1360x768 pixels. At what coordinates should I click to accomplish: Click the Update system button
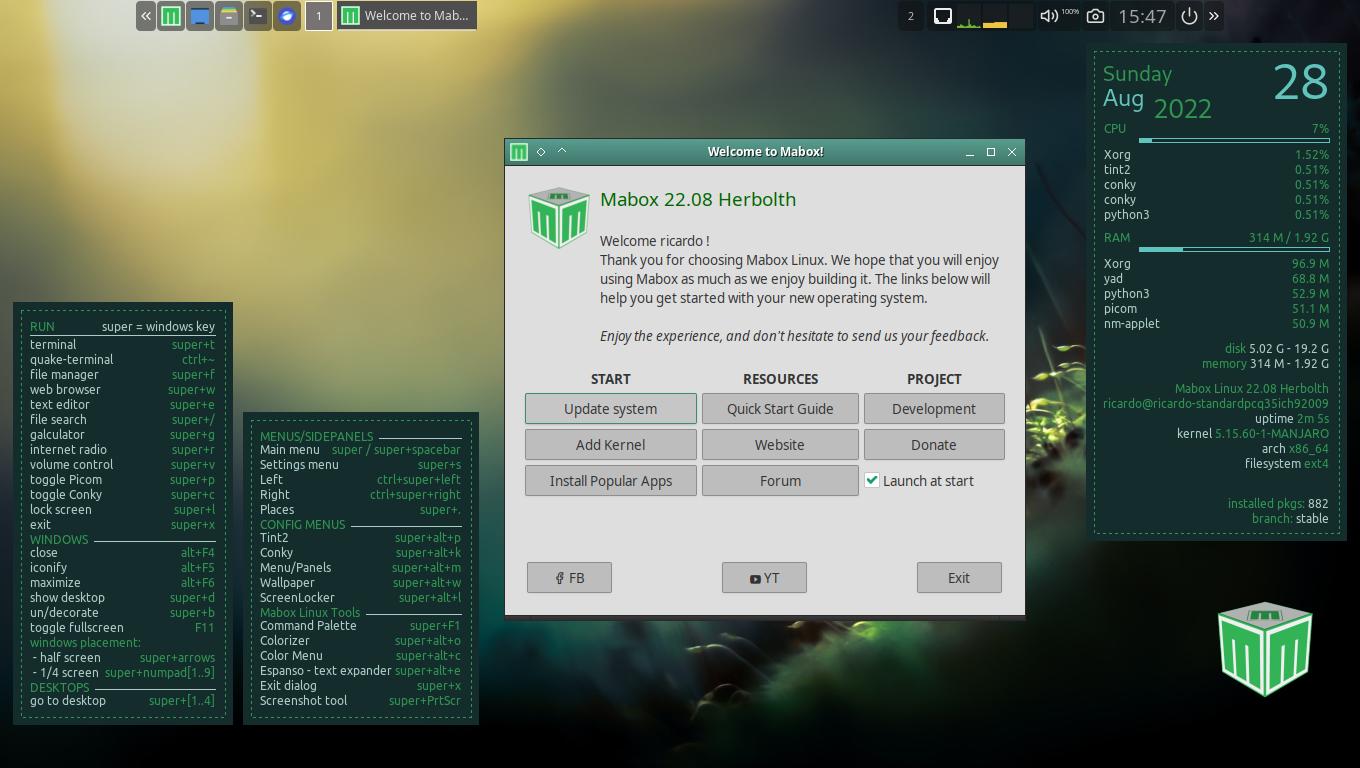[x=610, y=409]
